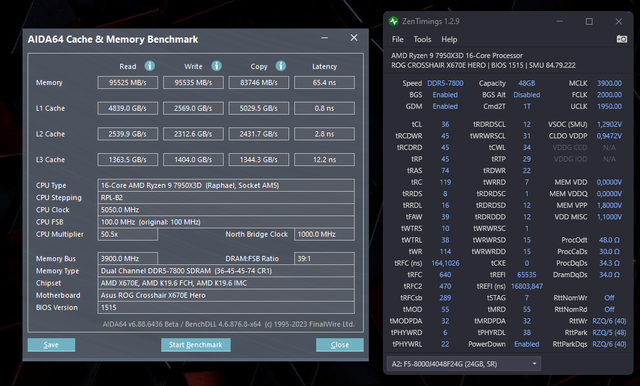
Task: Click the tRAS value 74
Action: coord(445,171)
